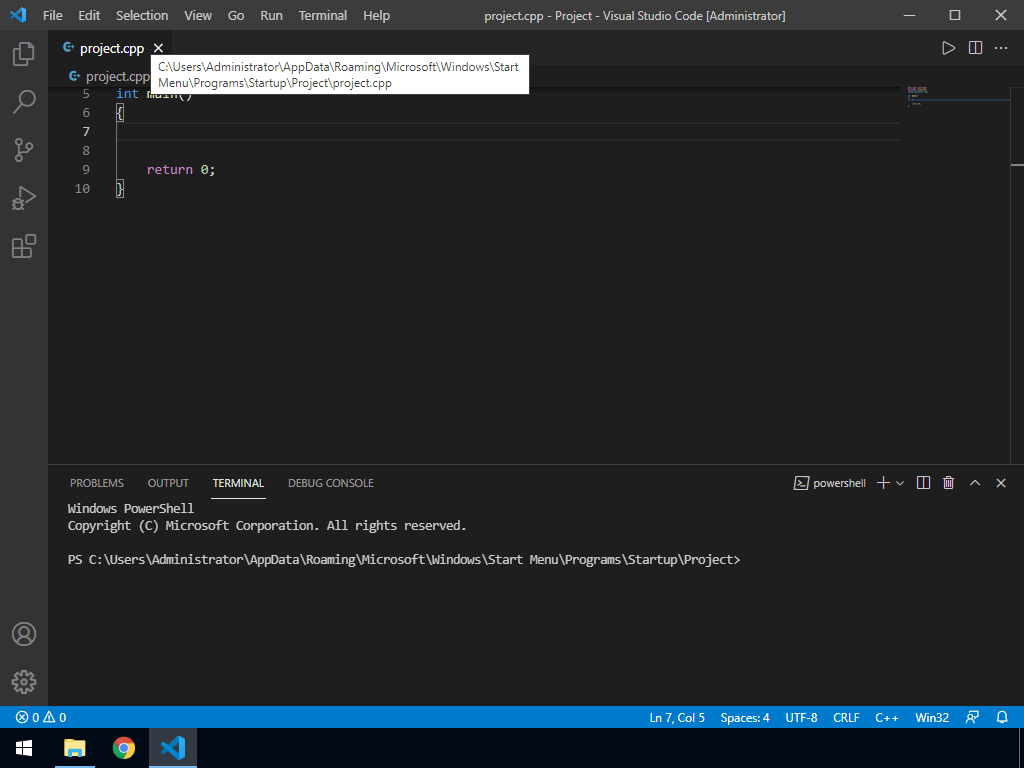Open the Manage gear settings icon

[x=24, y=682]
